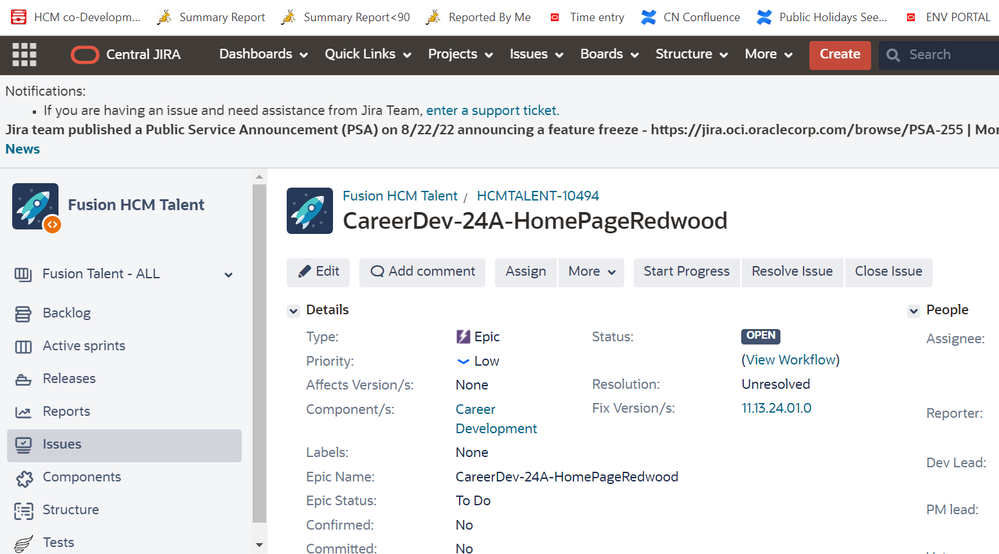This screenshot has width=999, height=554.
Task: Click the Add comment button
Action: [422, 272]
